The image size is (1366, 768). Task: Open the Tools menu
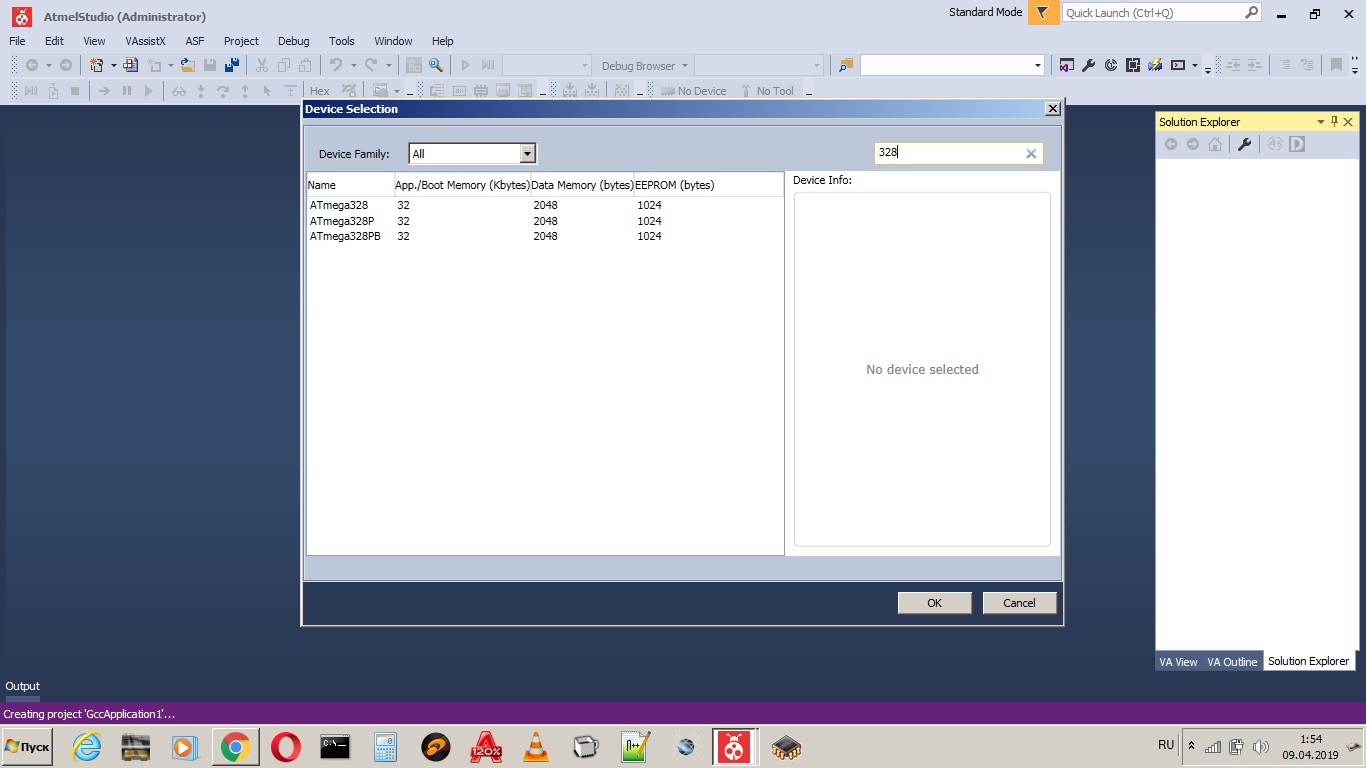point(342,41)
